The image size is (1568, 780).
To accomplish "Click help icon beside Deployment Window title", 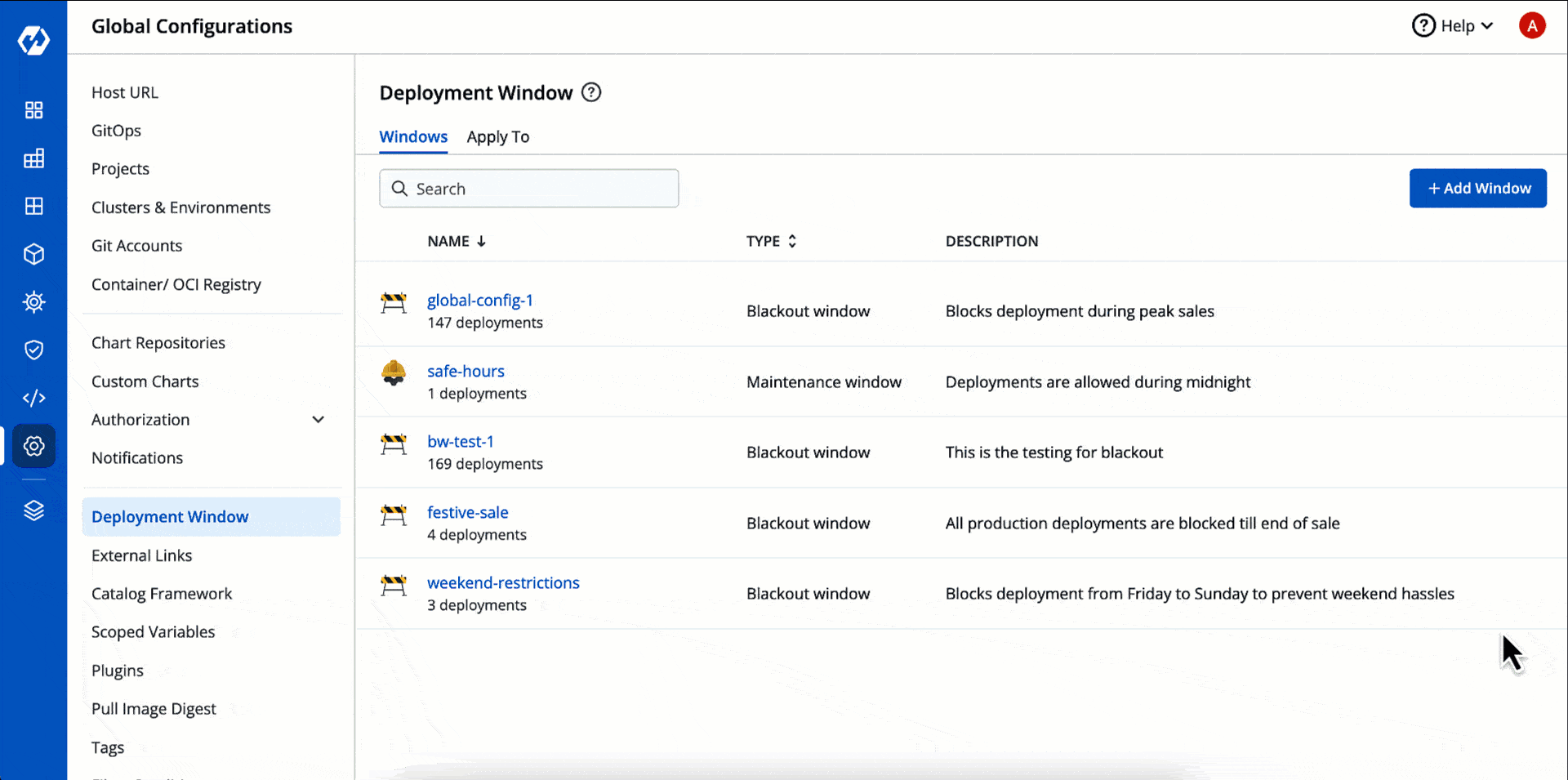I will tap(591, 92).
